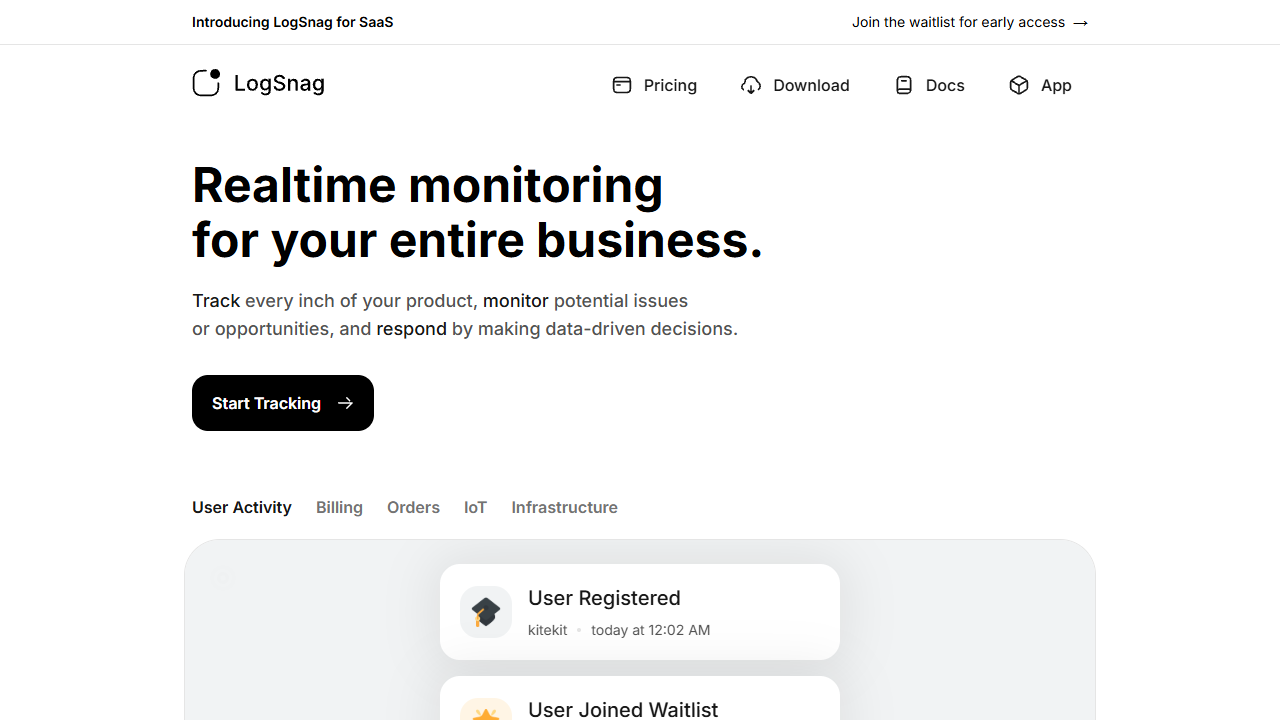Click the cloud download icon beside Download
1280x720 pixels.
pyautogui.click(x=751, y=85)
